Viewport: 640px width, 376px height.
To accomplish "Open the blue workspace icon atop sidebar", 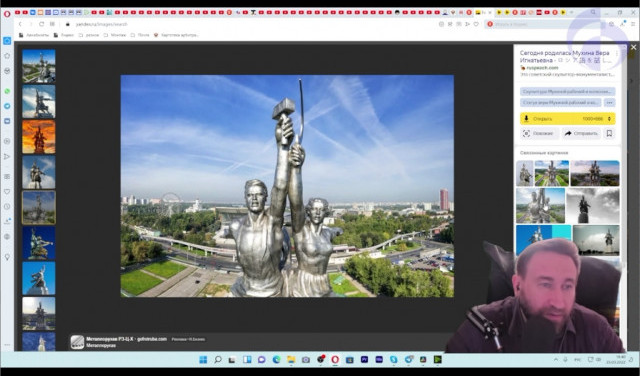I will (x=7, y=41).
